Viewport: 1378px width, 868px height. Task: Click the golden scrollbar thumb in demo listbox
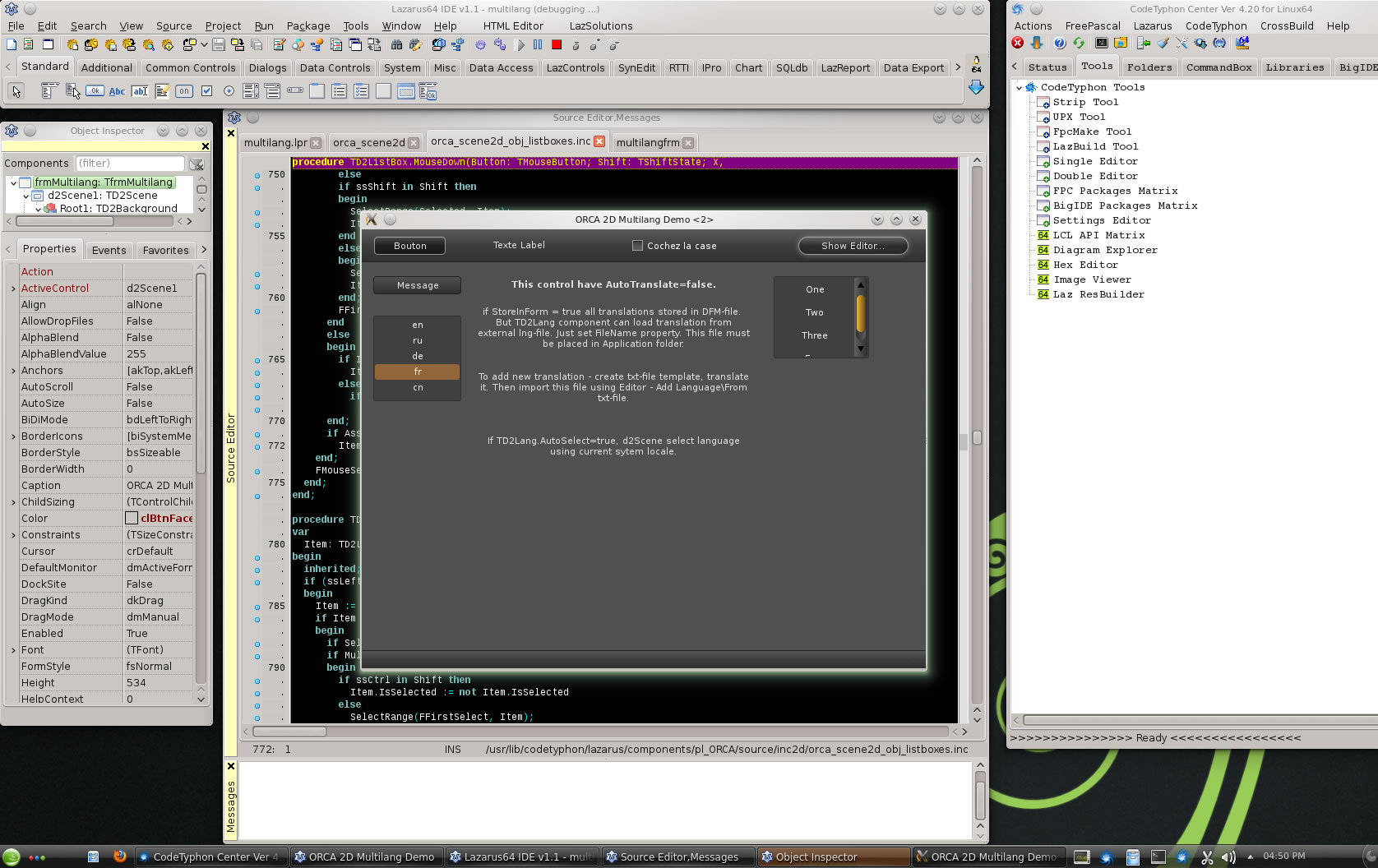click(x=861, y=313)
